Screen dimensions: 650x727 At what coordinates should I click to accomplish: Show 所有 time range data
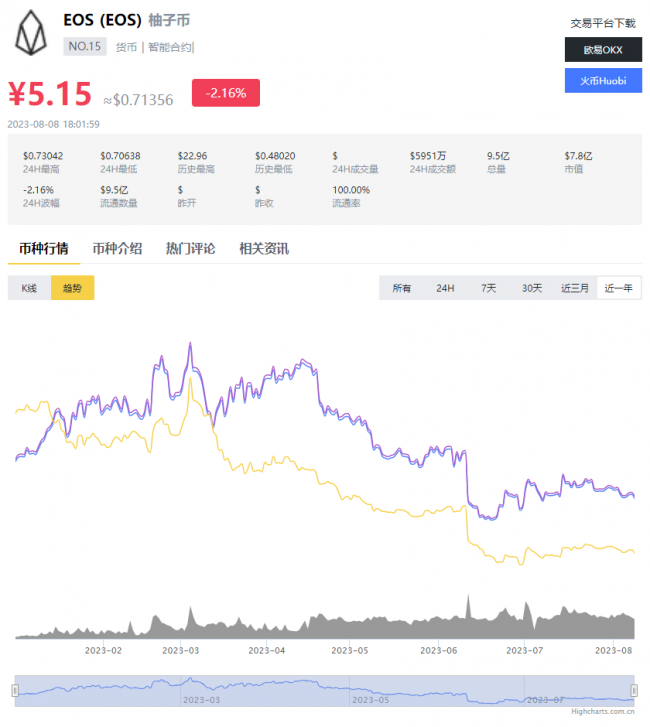[x=402, y=288]
